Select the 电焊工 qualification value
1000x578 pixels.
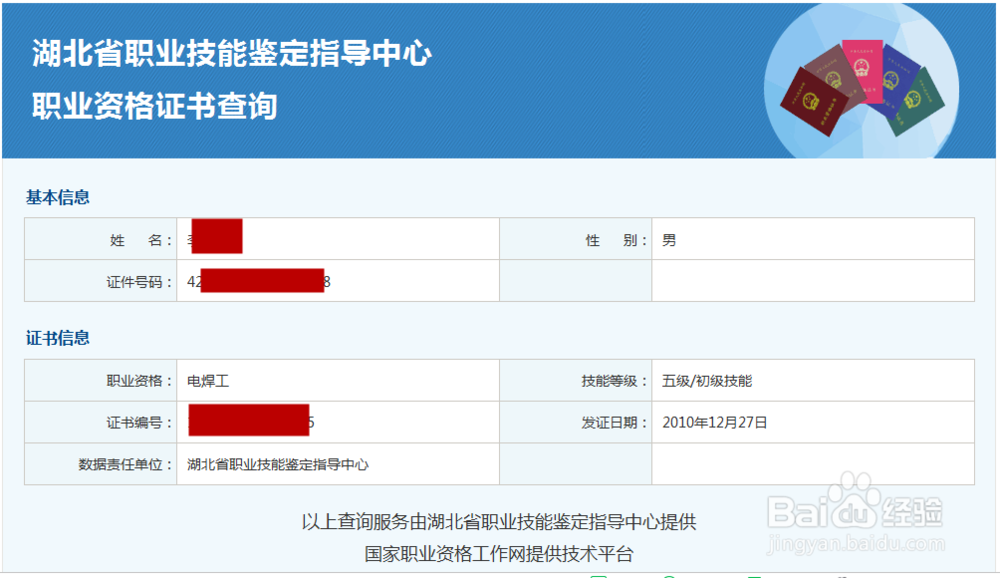(x=208, y=382)
